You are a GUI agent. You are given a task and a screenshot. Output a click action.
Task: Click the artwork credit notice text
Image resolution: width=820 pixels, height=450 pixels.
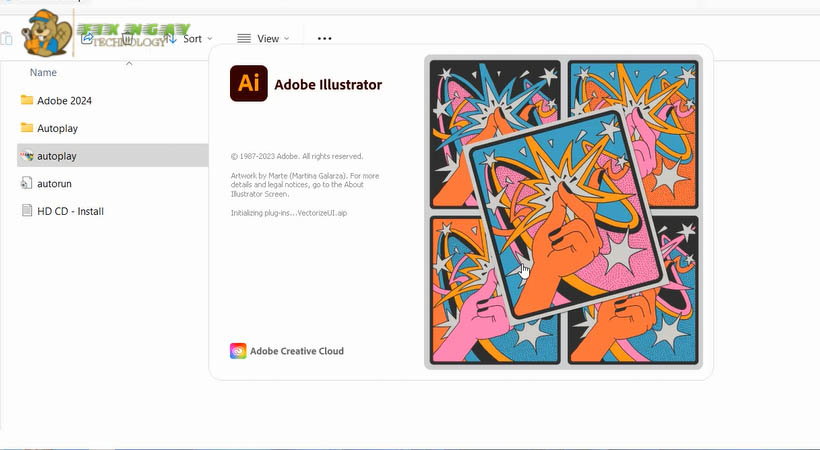click(304, 185)
